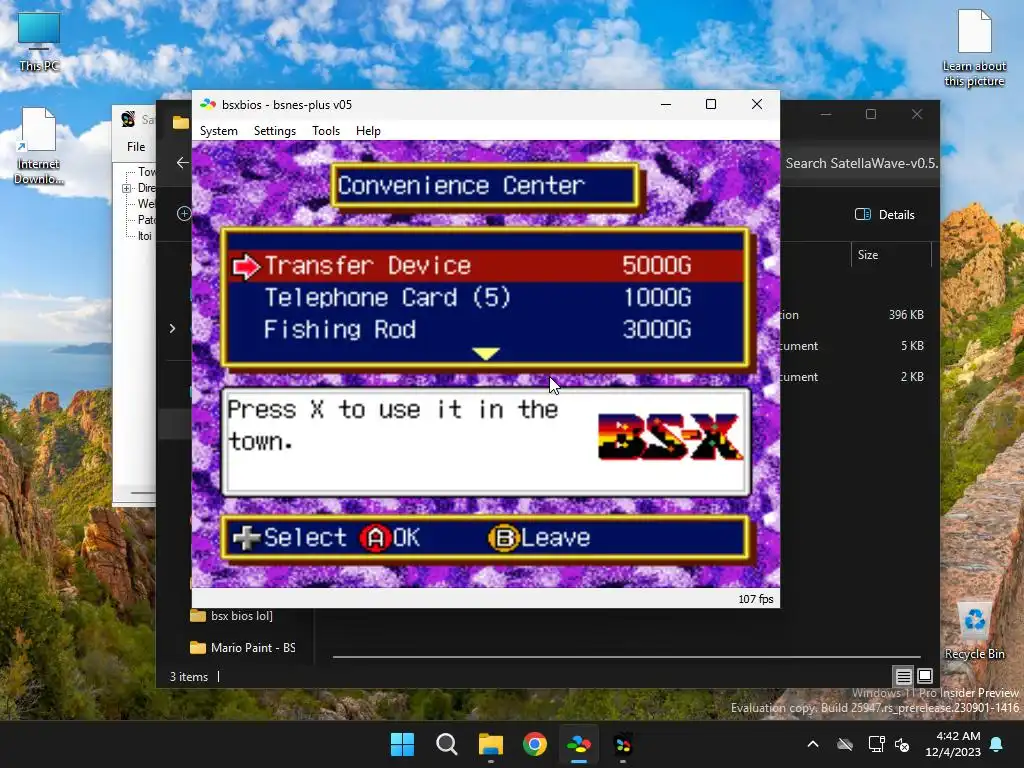Open the clock showing 4:42 AM
The image size is (1024, 768).
tap(953, 744)
